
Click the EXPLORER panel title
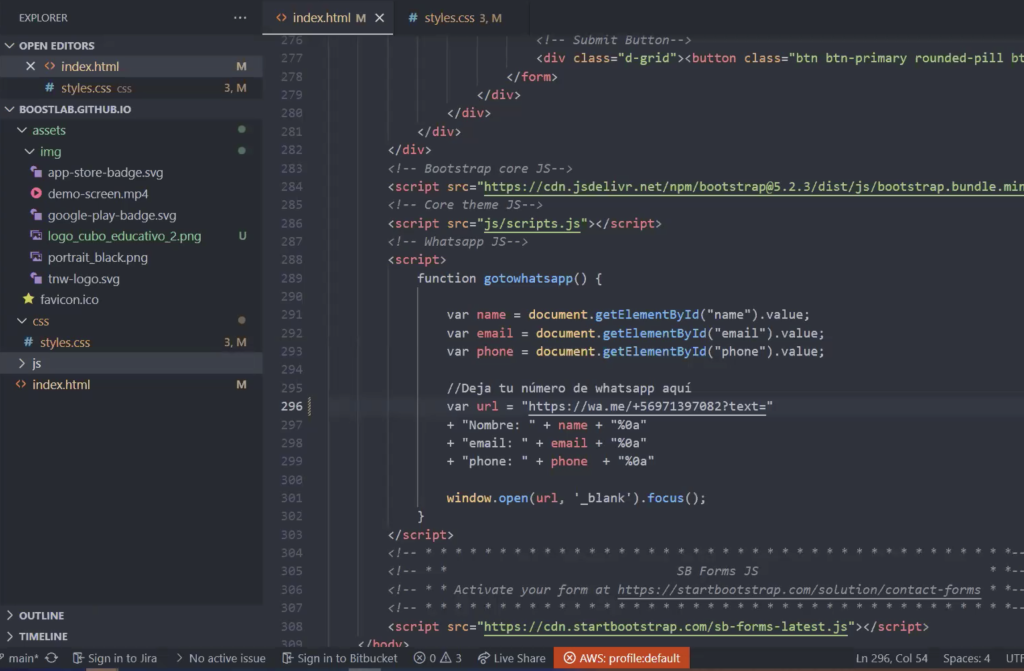click(x=43, y=18)
